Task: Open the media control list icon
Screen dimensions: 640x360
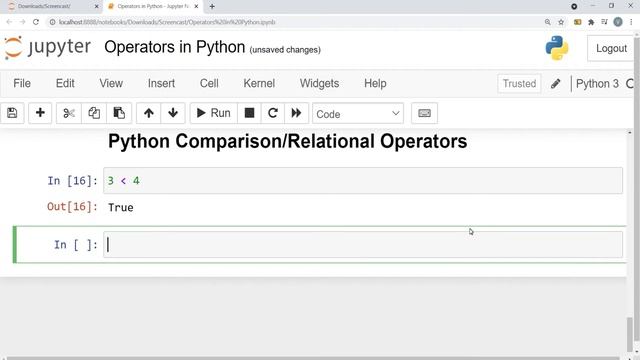Action: [x=604, y=22]
